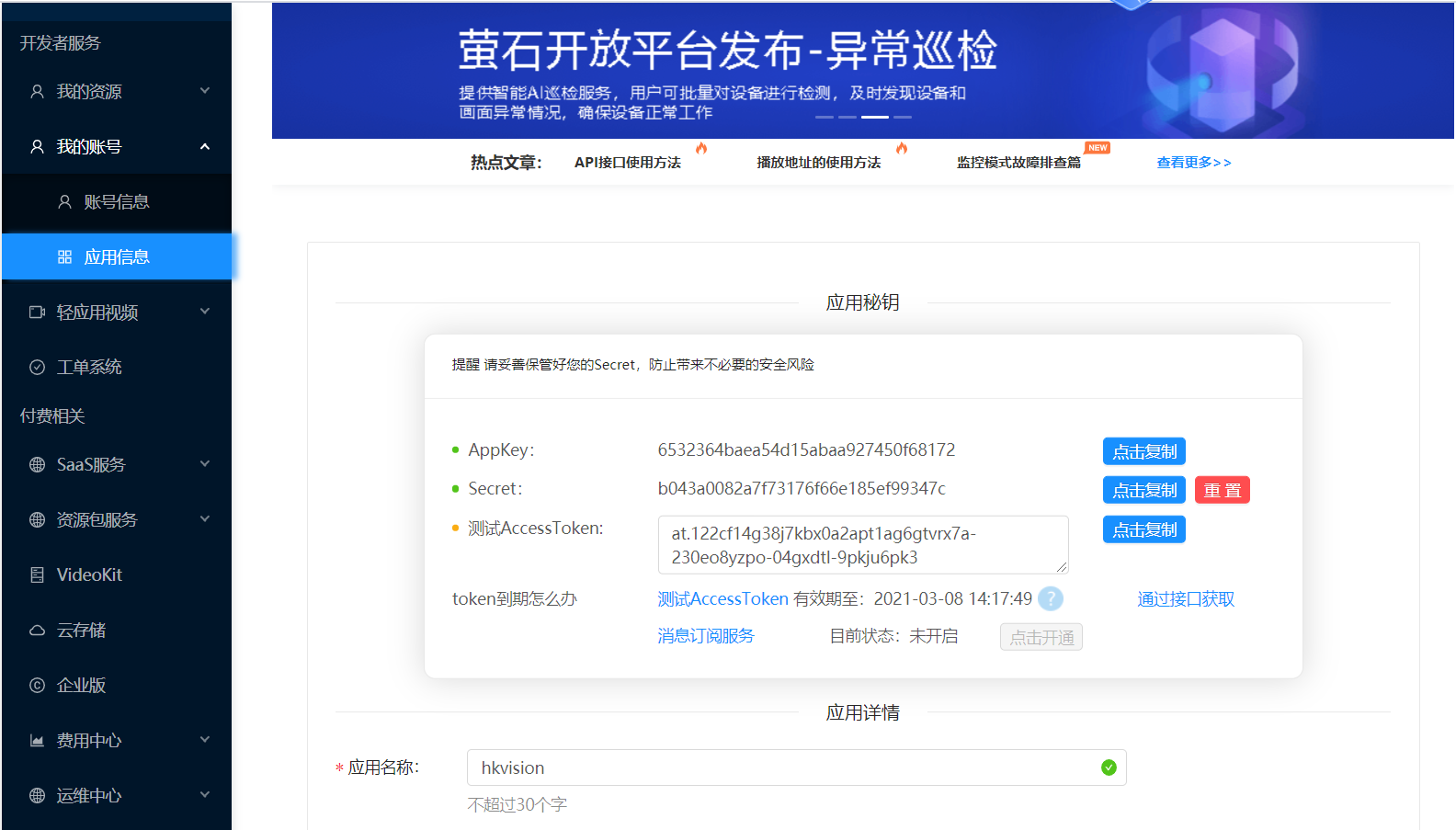Click the expiry time 2021-03-08 14:17:49
Screen dimensions: 1456x830
(953, 599)
